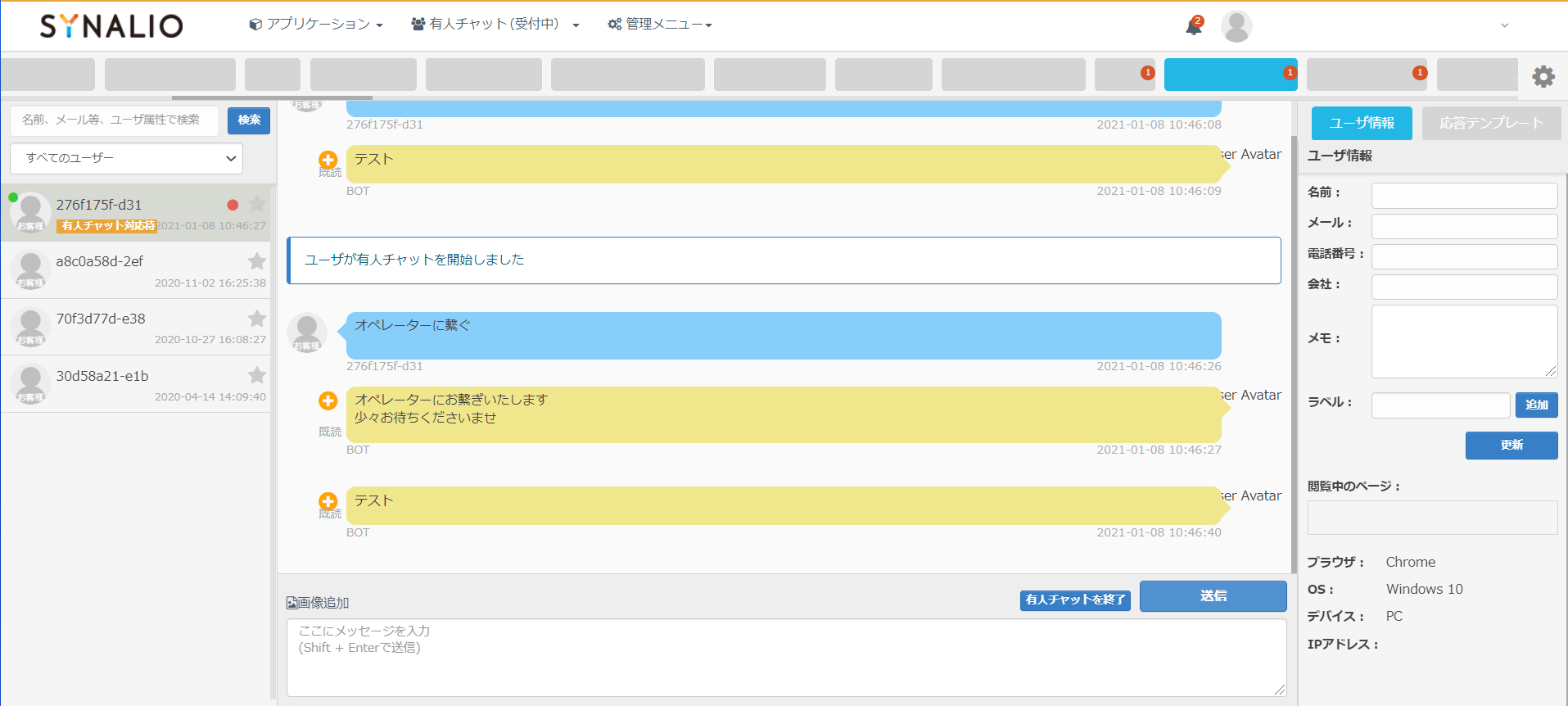1568x706 pixels.
Task: Click the red status dot for 276f175f-d31
Action: [233, 205]
